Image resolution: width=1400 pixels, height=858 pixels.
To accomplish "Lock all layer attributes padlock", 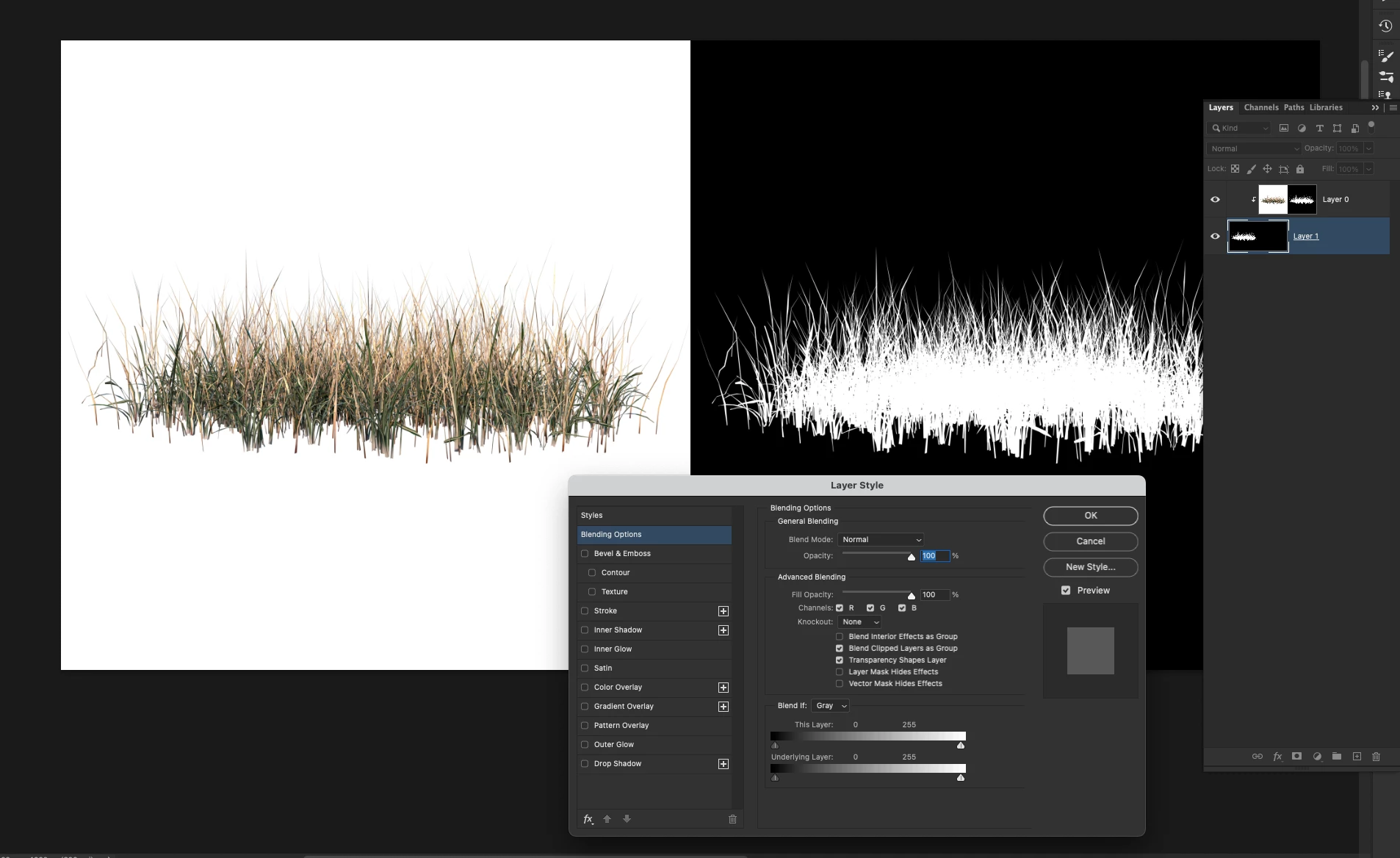I will tap(1300, 169).
